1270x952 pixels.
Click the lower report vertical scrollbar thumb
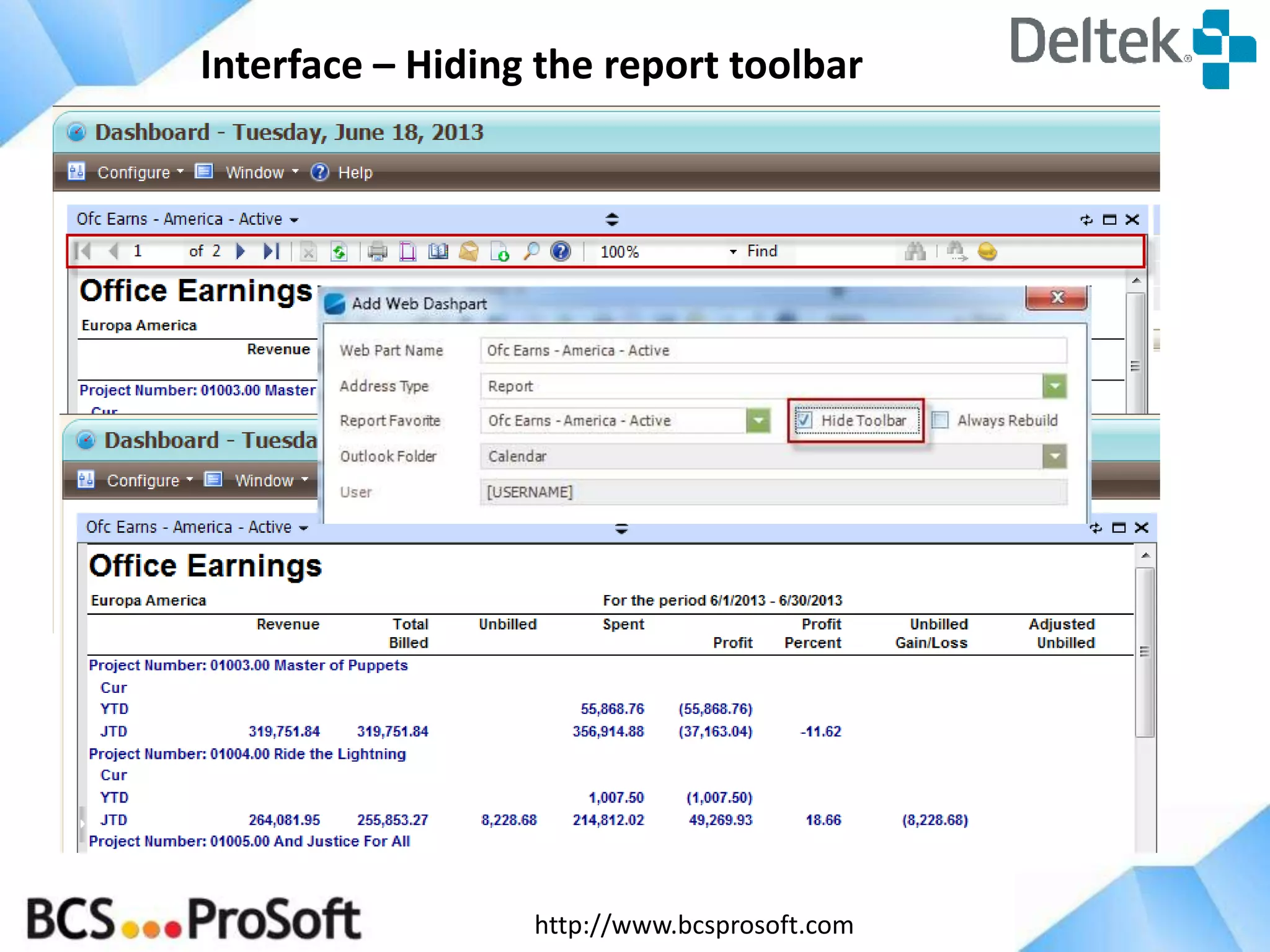(x=1145, y=652)
